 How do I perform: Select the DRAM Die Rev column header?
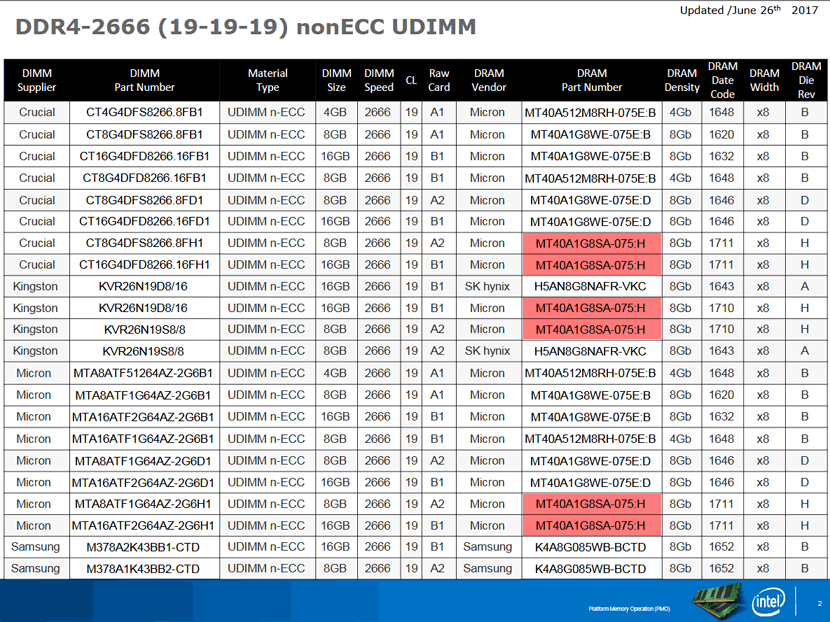[x=806, y=80]
